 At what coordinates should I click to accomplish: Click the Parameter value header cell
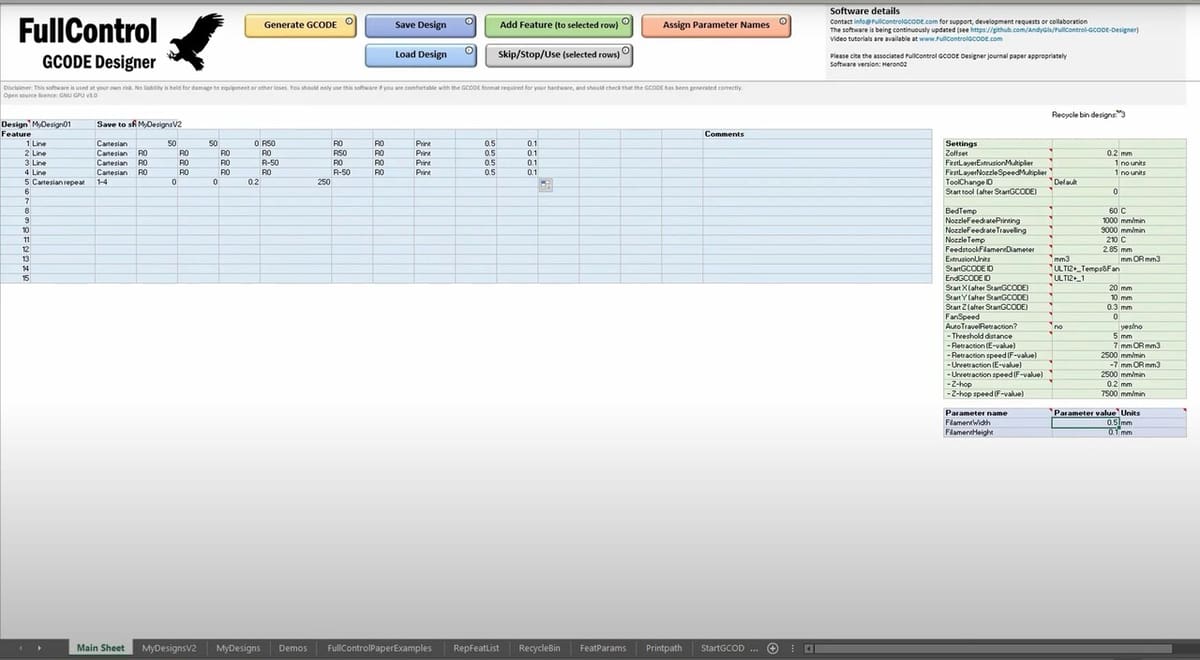(x=1084, y=412)
